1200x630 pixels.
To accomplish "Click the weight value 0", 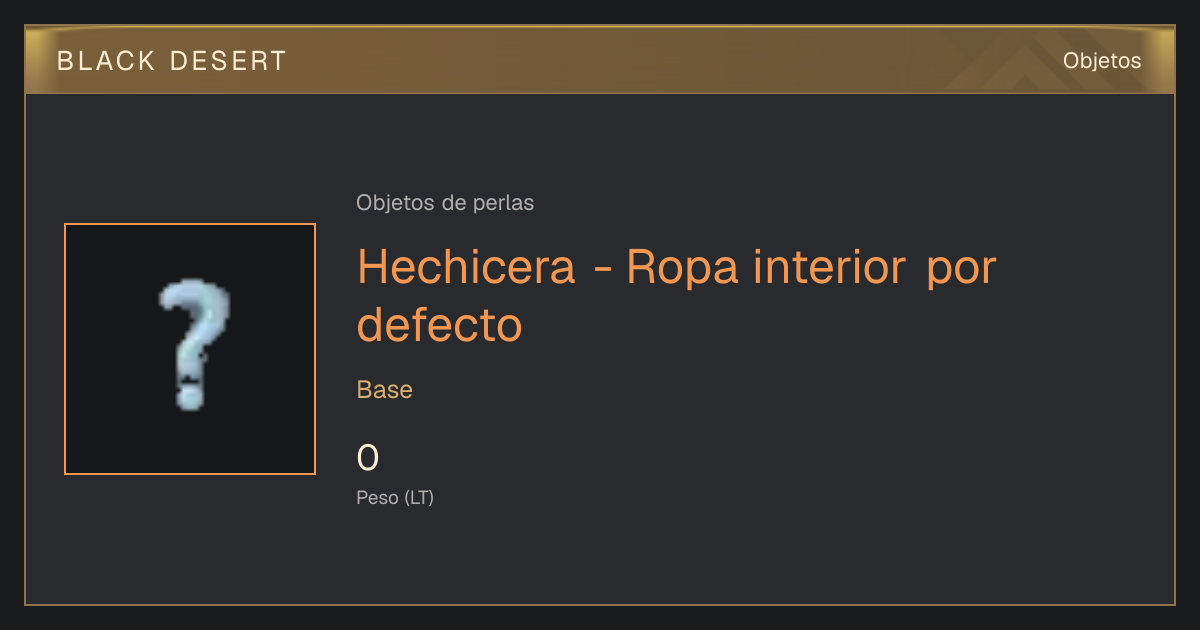I will [x=368, y=458].
